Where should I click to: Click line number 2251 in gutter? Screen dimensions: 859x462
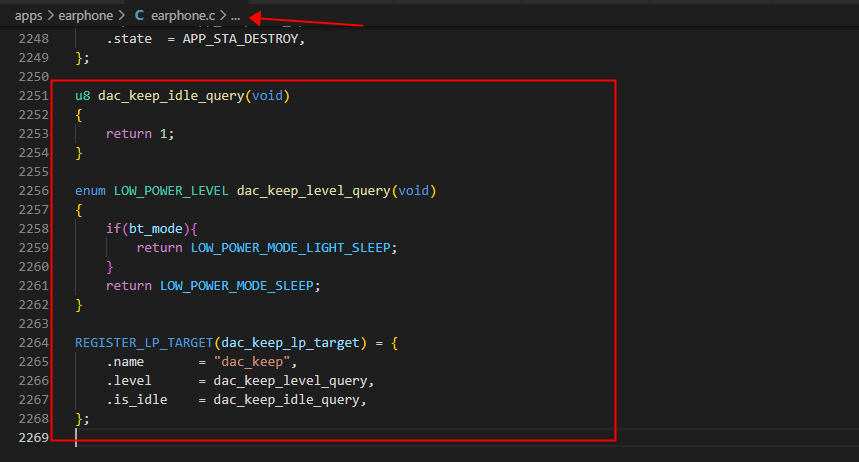[33, 96]
